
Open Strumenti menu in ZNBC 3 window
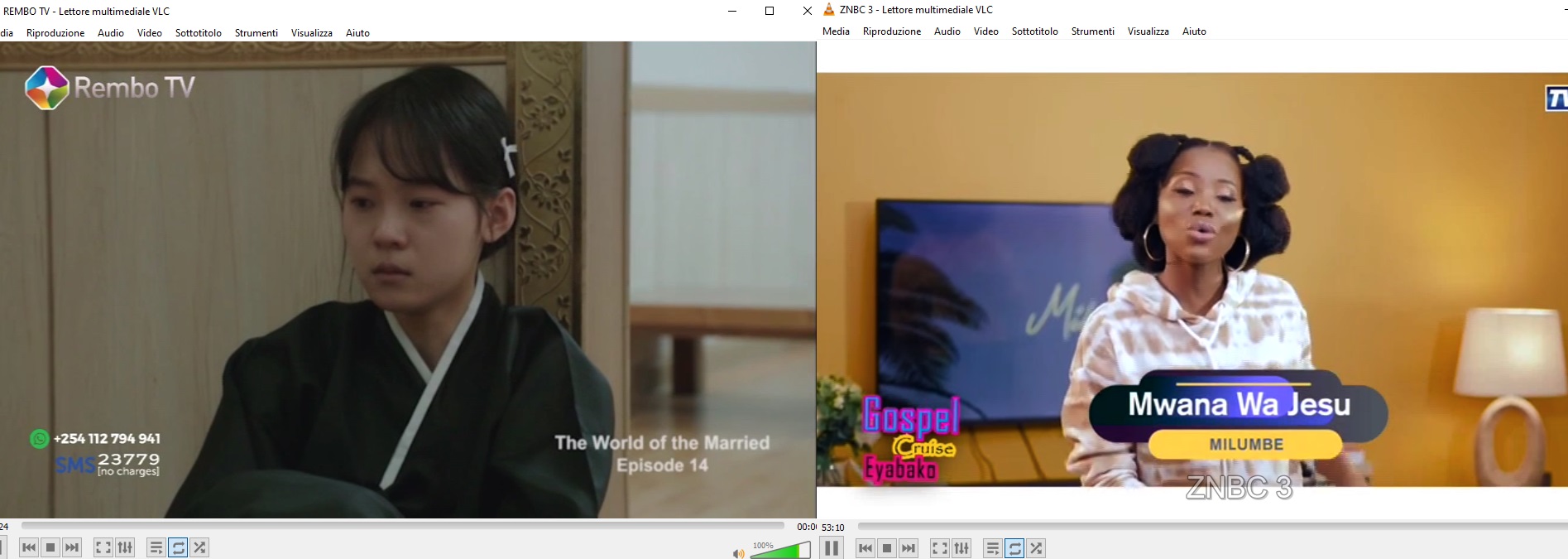point(1093,31)
